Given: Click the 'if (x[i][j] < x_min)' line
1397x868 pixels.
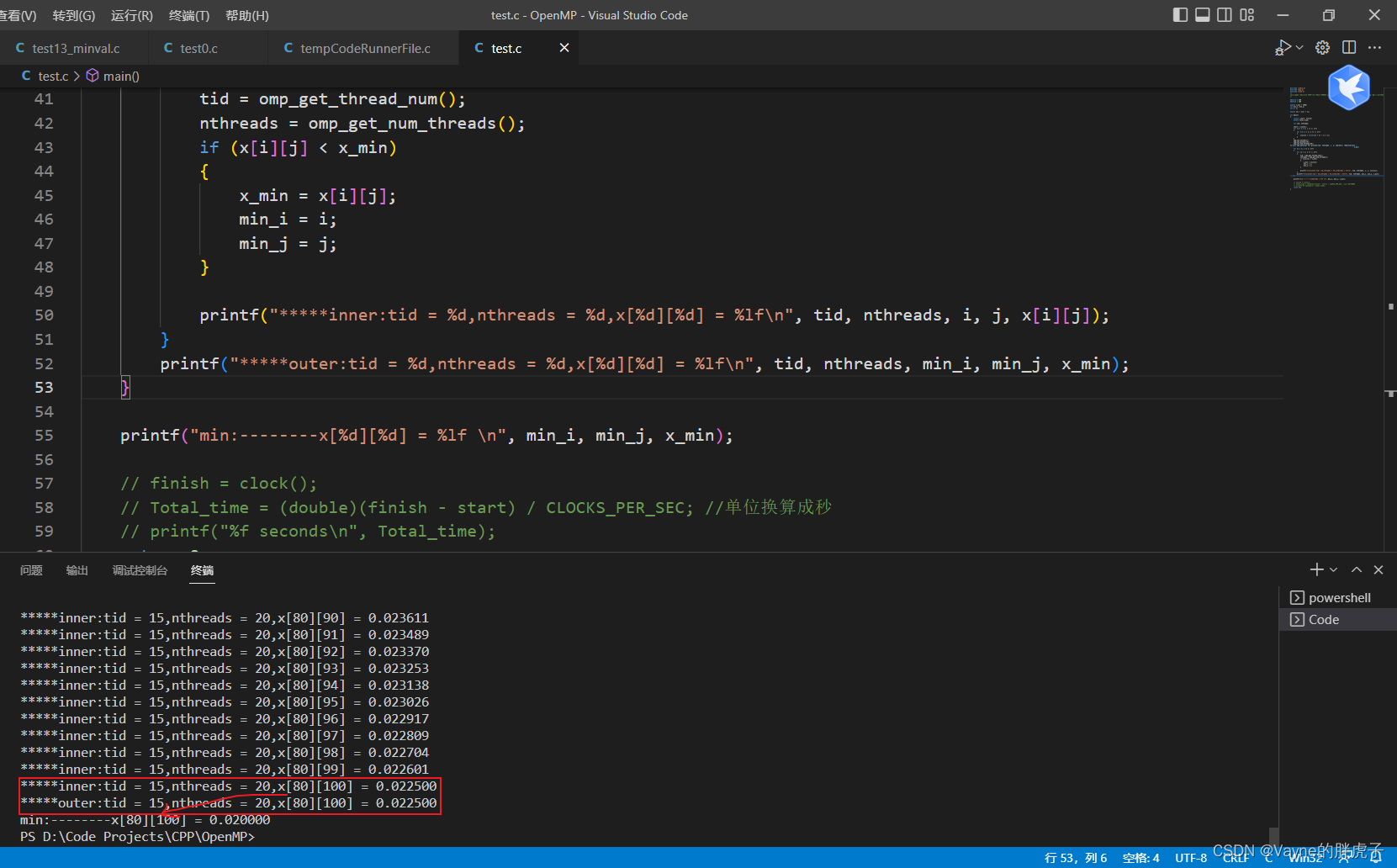Looking at the screenshot, I should 298,148.
